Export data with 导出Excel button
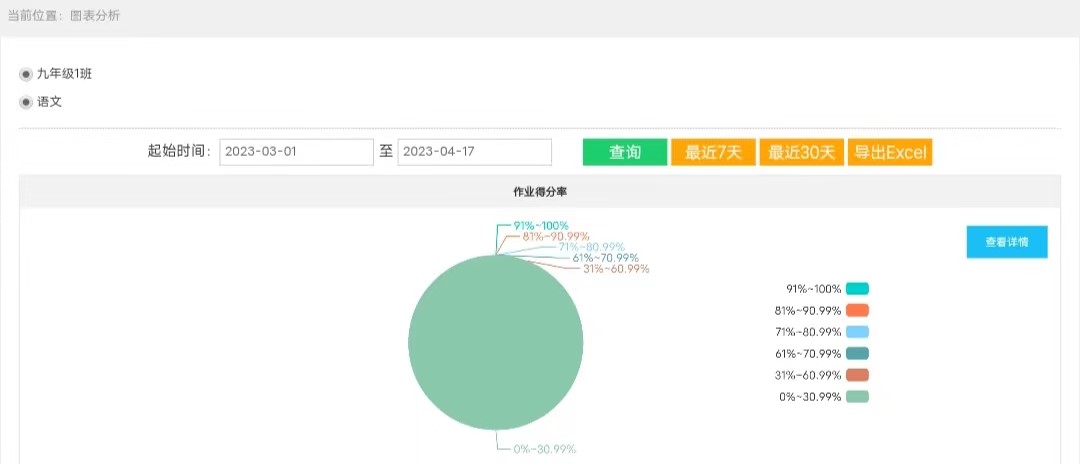1080x464 pixels. tap(890, 152)
